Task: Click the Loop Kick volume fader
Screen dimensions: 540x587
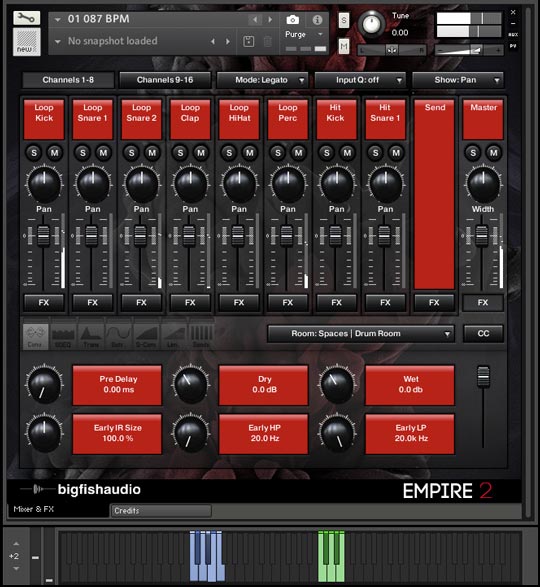Action: [x=43, y=236]
